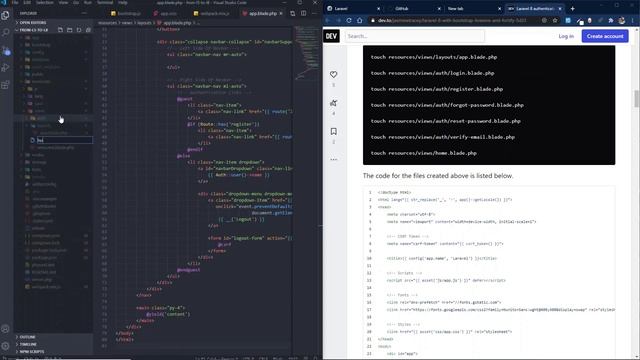
Task: Open the DEV article share ellipsis menu
Action: pyautogui.click(x=333, y=160)
